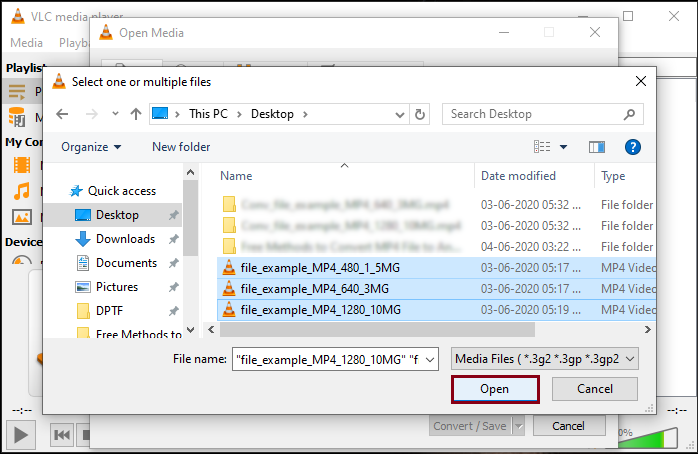
Task: Open DPTF folder in navigation pane
Action: click(x=99, y=311)
